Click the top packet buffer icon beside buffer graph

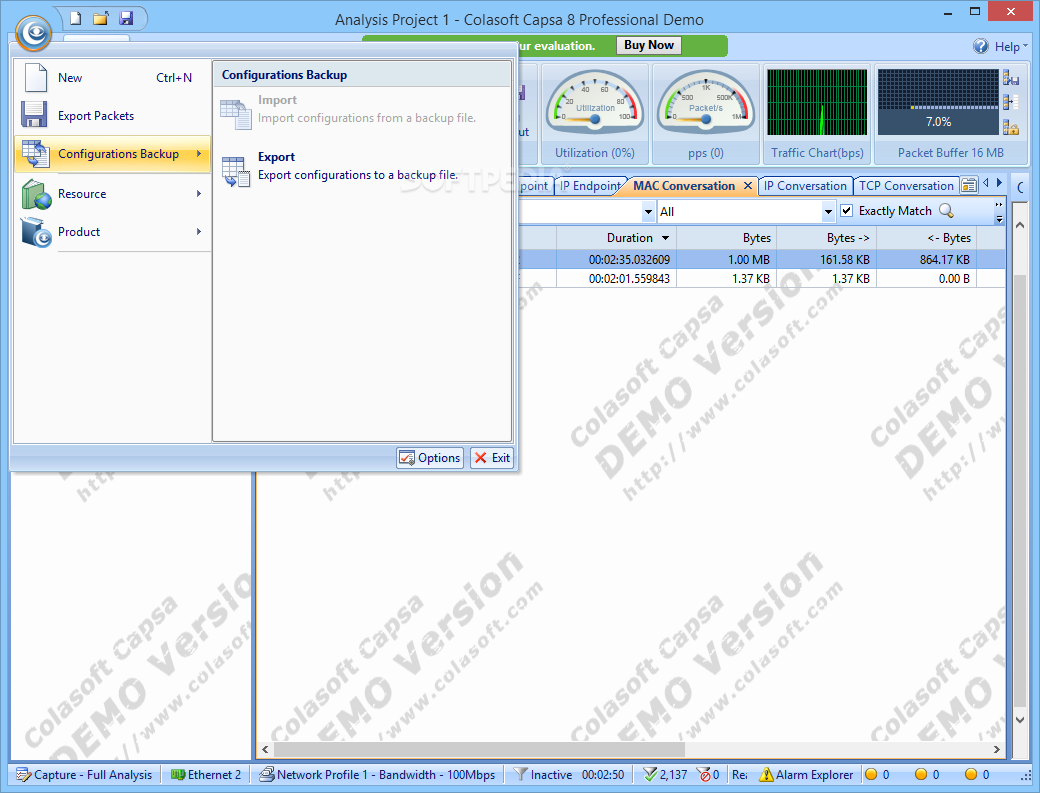pos(1011,78)
